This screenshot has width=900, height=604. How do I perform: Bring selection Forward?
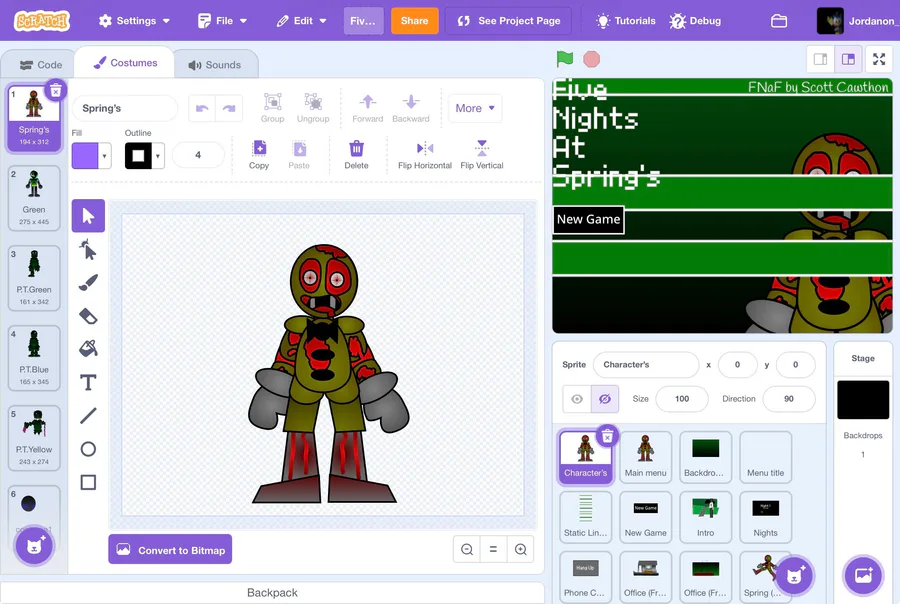(x=367, y=108)
